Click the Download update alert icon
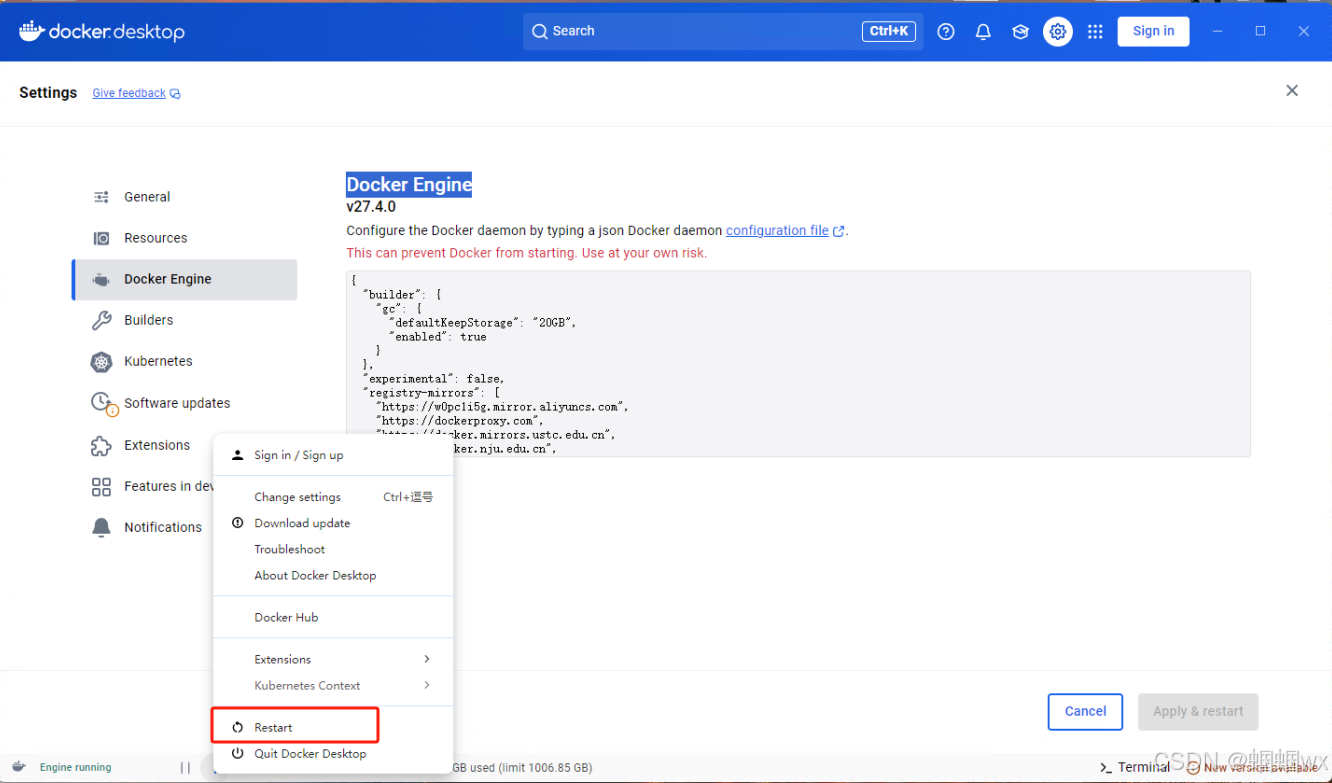Screen dimensions: 1332x783 (x=238, y=523)
